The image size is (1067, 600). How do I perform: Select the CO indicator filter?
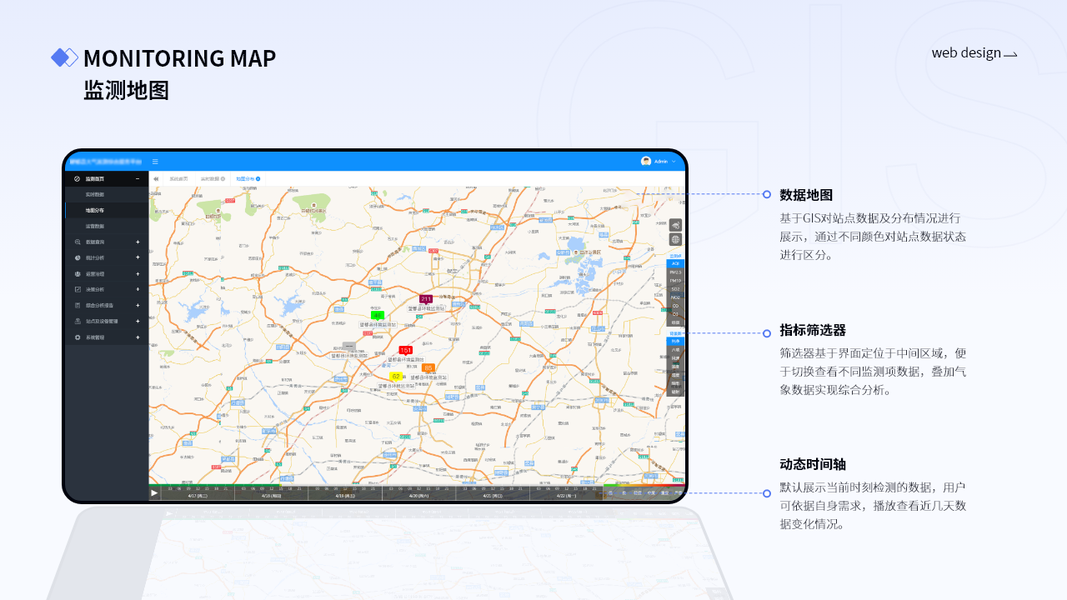pyautogui.click(x=675, y=306)
